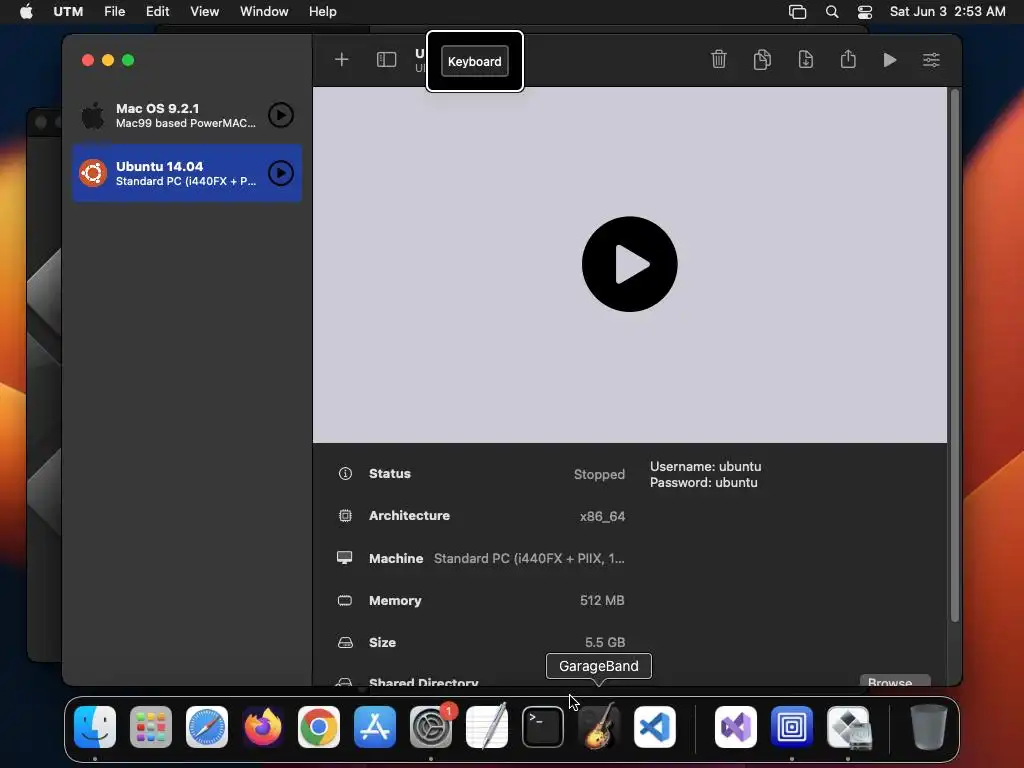
Task: Launch Visual Studio Code from the Dock
Action: (654, 727)
